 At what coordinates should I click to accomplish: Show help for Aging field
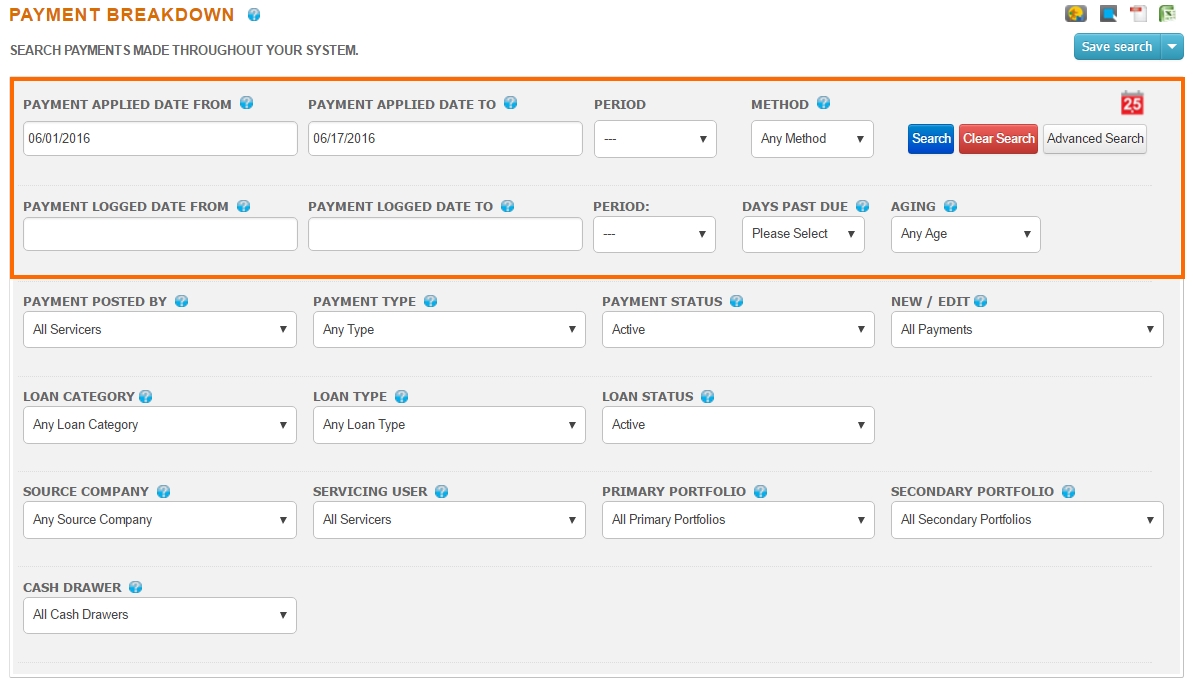pyautogui.click(x=950, y=206)
